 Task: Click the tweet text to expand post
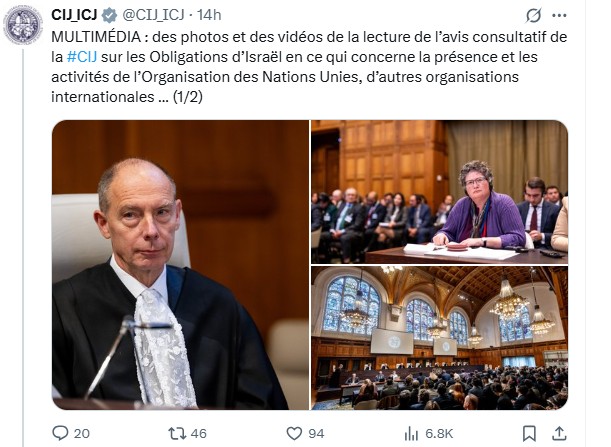309,67
